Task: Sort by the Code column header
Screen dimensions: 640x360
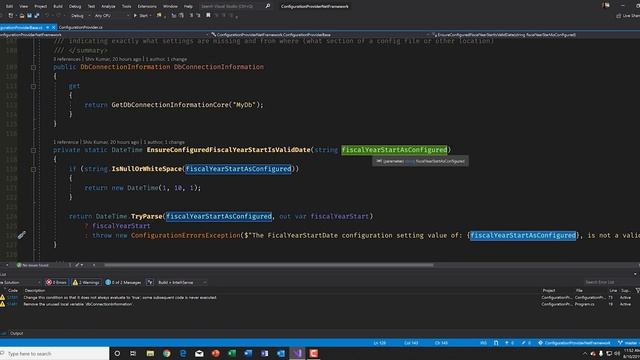Action: pos(13,291)
